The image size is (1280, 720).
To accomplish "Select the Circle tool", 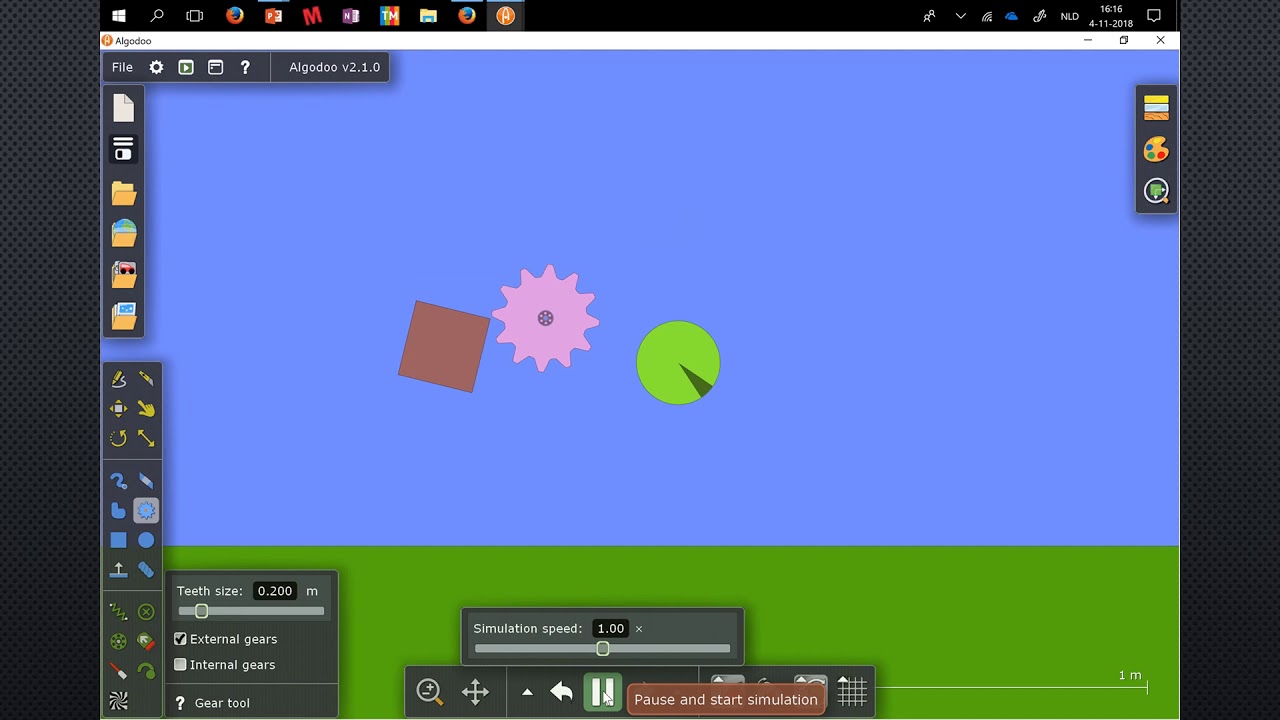I will [146, 540].
